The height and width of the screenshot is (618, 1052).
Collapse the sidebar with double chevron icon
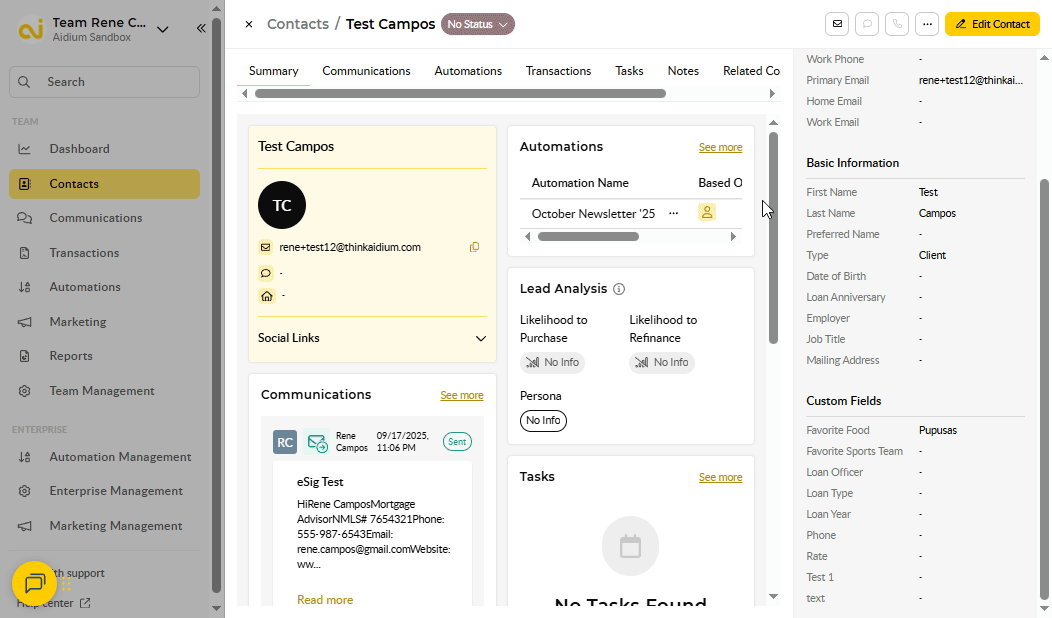point(201,29)
